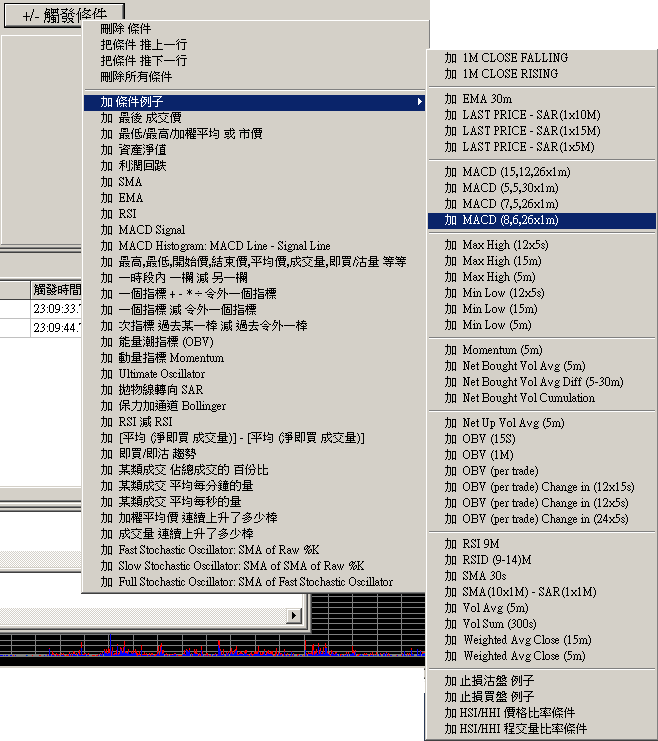
Task: Select 加 RSI 9M example
Action: (x=480, y=544)
